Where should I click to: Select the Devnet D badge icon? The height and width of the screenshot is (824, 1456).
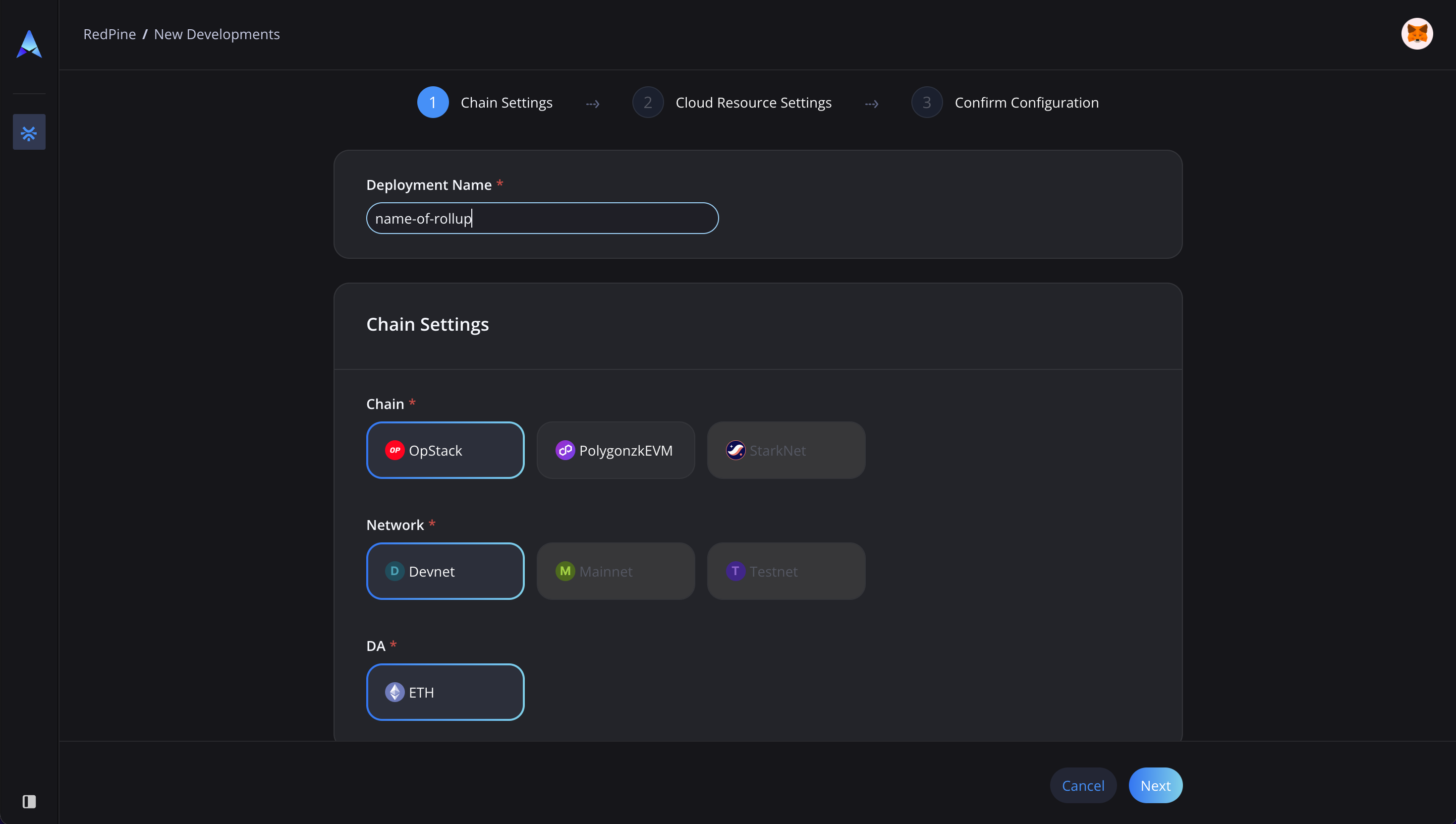pyautogui.click(x=394, y=571)
